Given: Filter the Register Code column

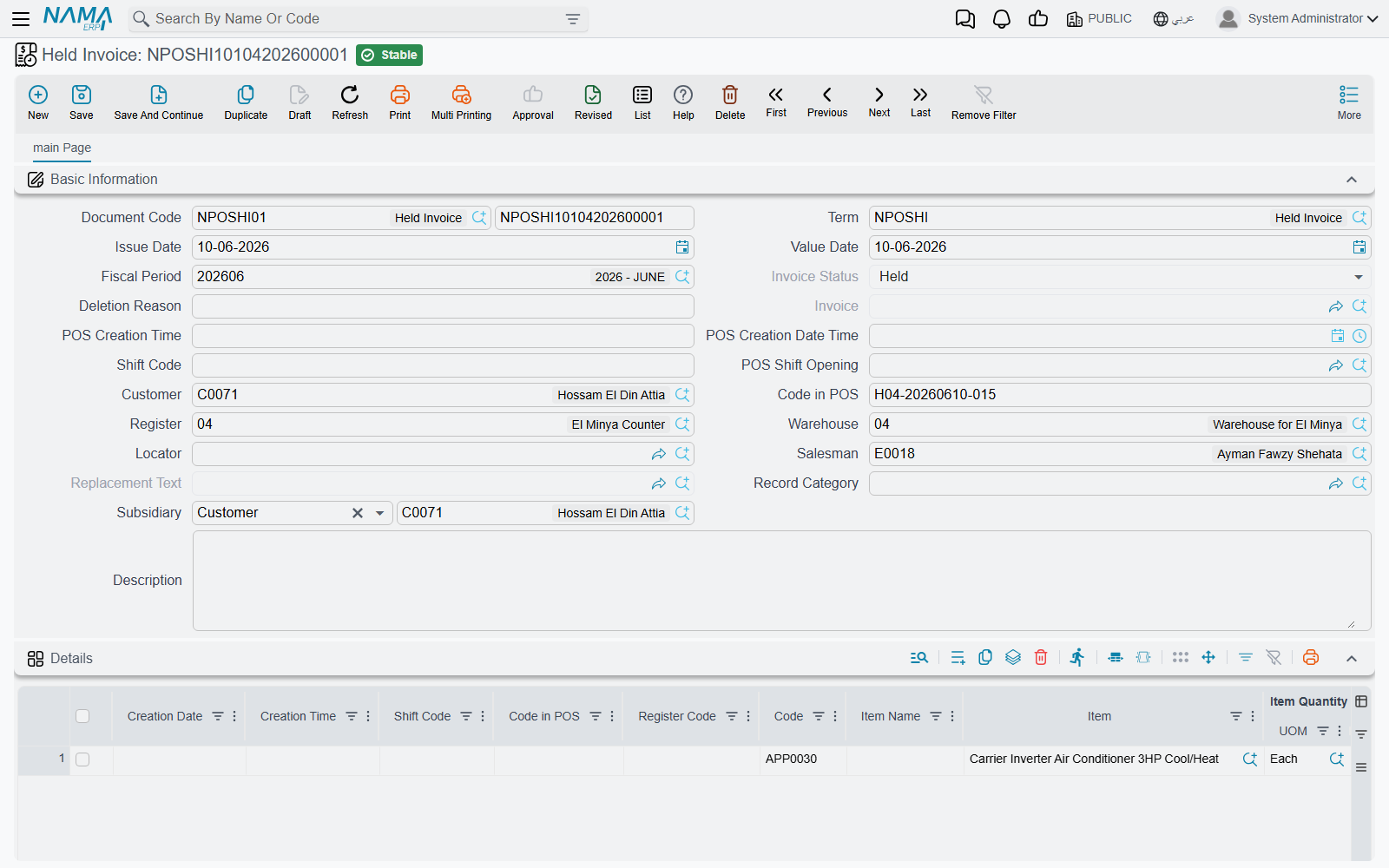Looking at the screenshot, I should (732, 716).
